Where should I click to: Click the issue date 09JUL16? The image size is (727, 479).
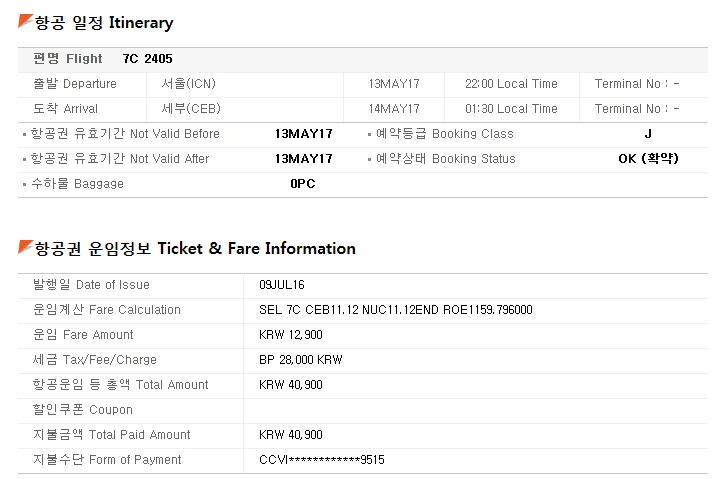[x=282, y=285]
